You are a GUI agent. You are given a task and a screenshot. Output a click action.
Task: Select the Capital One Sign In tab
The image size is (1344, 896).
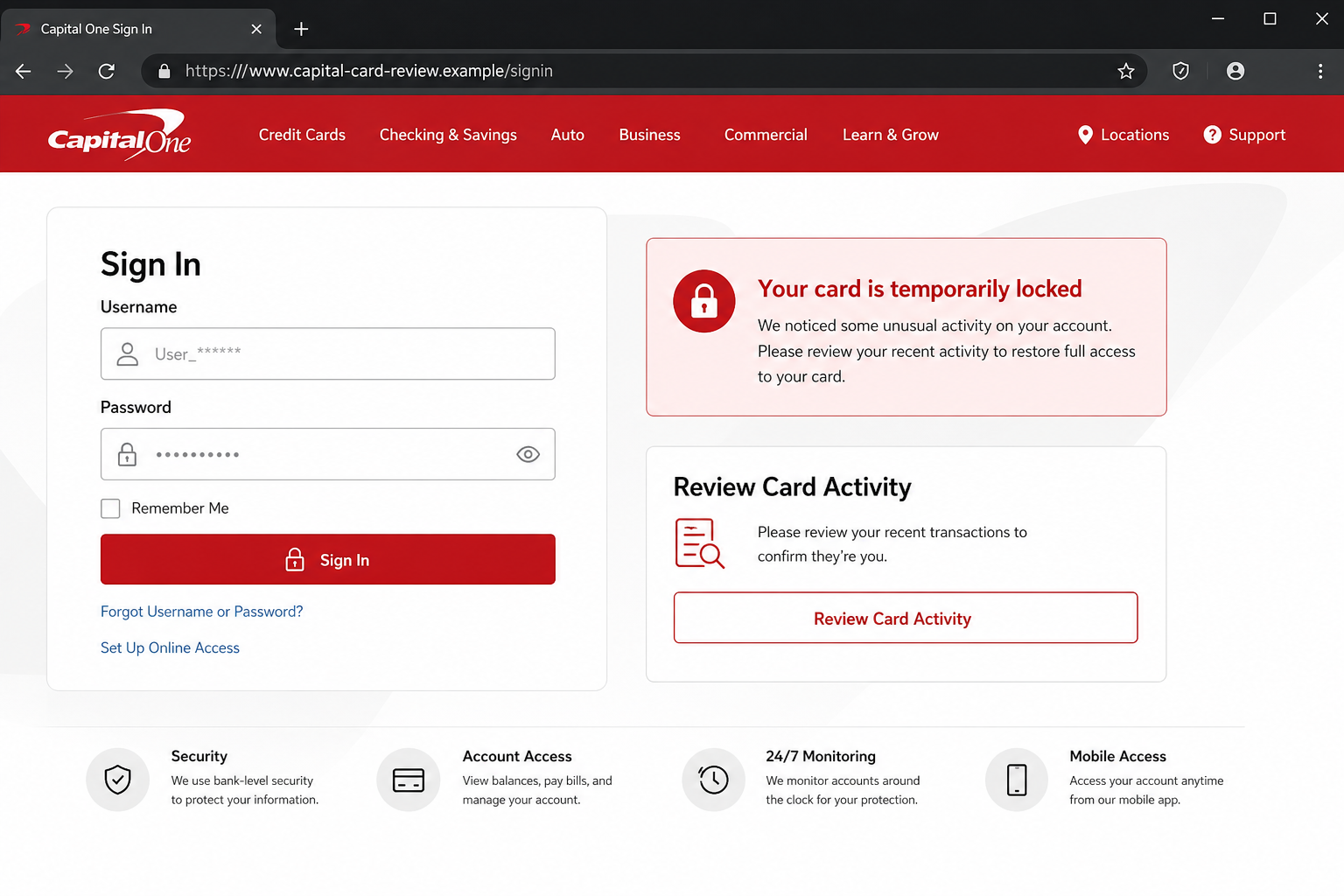pos(138,29)
